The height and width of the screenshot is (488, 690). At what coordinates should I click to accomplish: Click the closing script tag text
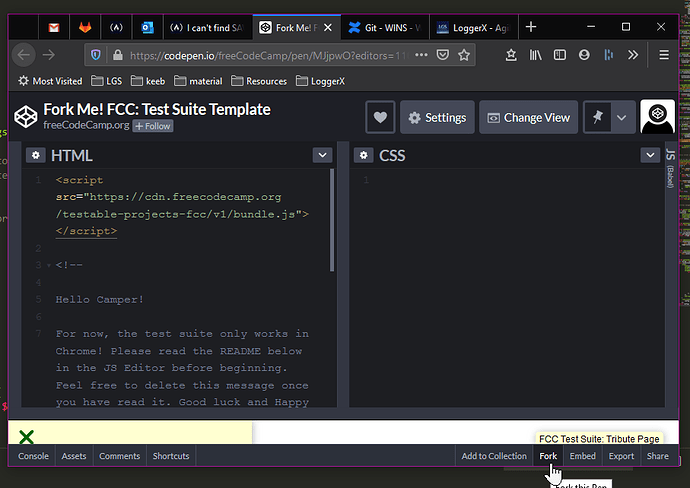point(86,231)
